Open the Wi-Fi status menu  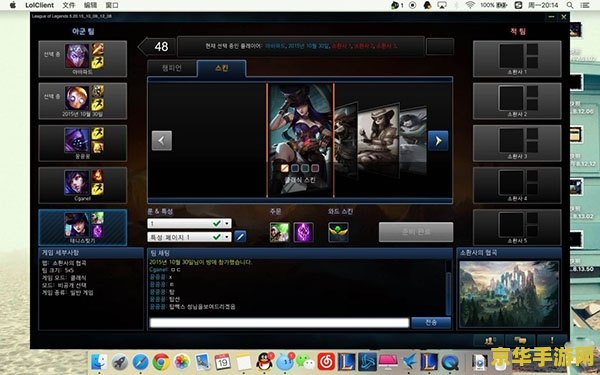[470, 5]
